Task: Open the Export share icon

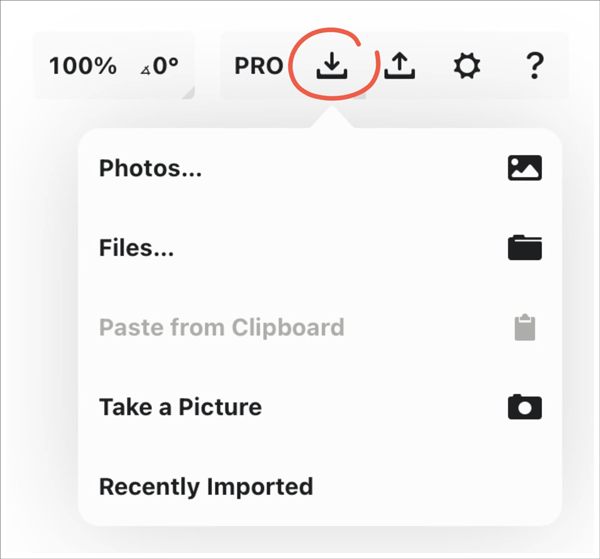Action: [399, 66]
